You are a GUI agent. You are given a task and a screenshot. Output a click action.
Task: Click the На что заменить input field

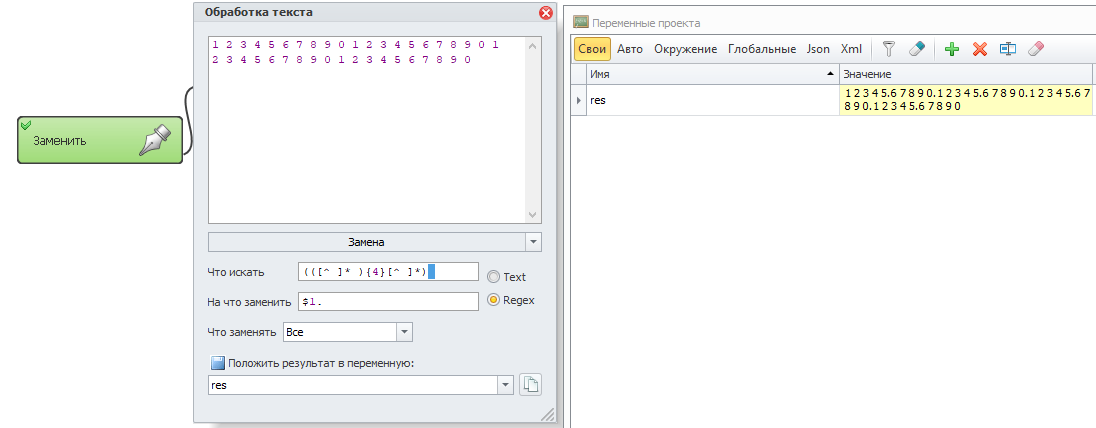tap(388, 301)
